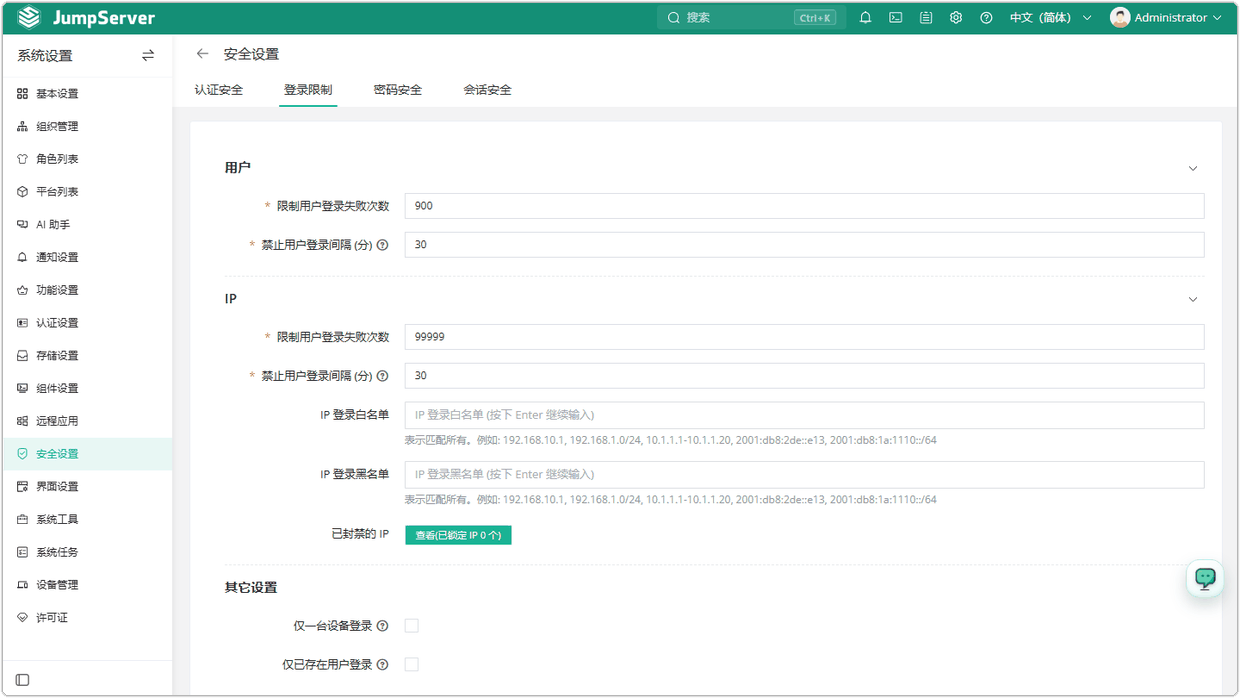Open 远程应用 in the sidebar

(86, 421)
